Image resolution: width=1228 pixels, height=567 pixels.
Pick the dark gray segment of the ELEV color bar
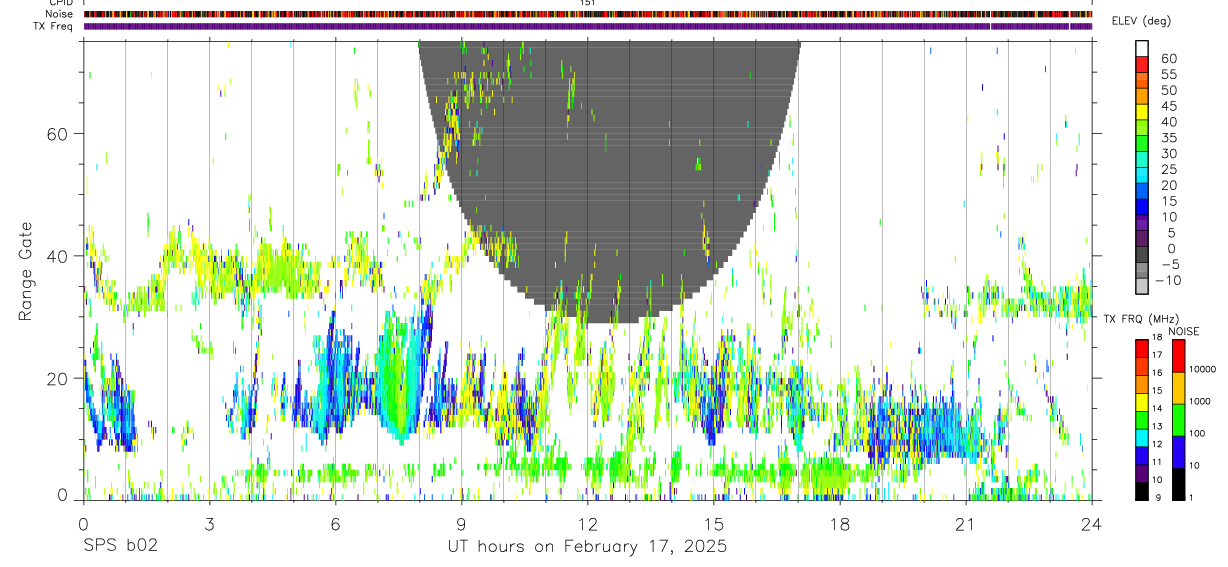point(1143,255)
